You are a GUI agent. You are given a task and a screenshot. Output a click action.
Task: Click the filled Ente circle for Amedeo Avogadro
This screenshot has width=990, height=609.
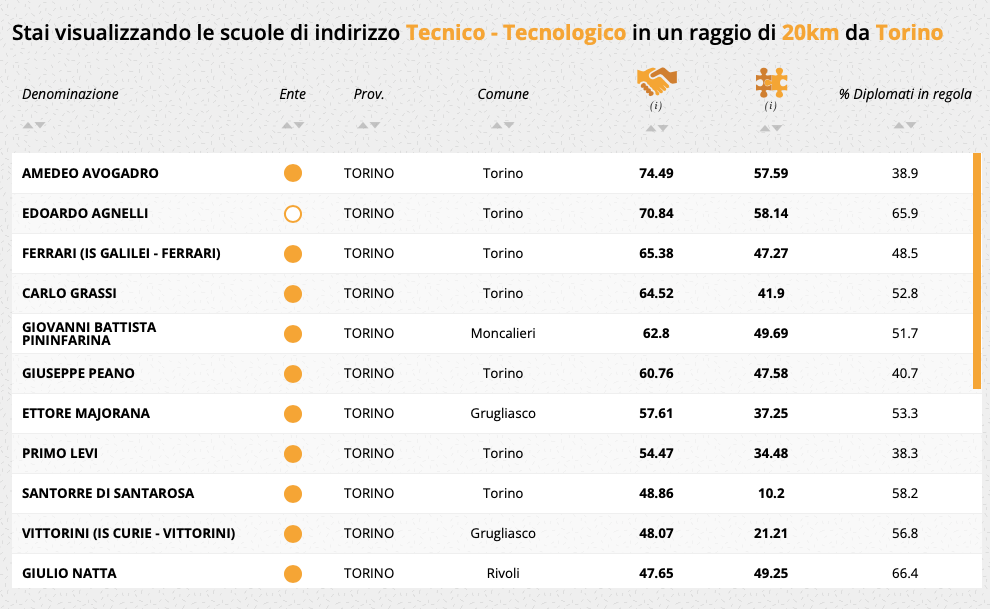pos(293,173)
